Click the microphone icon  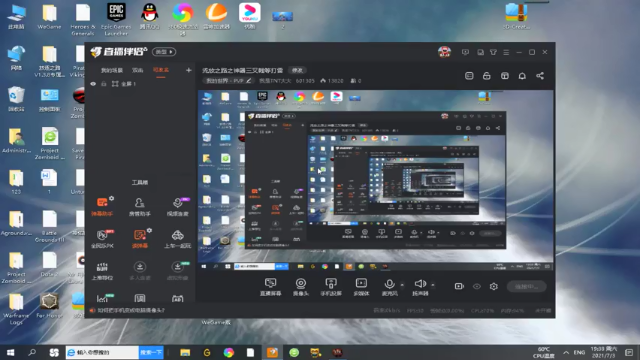pyautogui.click(x=389, y=284)
